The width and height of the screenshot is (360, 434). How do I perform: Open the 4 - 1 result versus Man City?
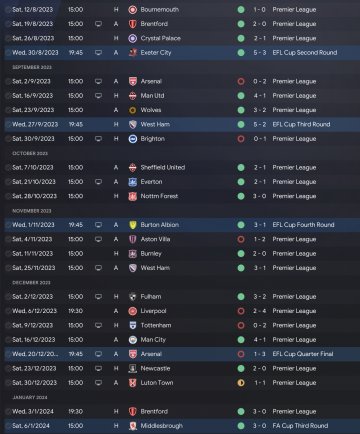pyautogui.click(x=260, y=340)
